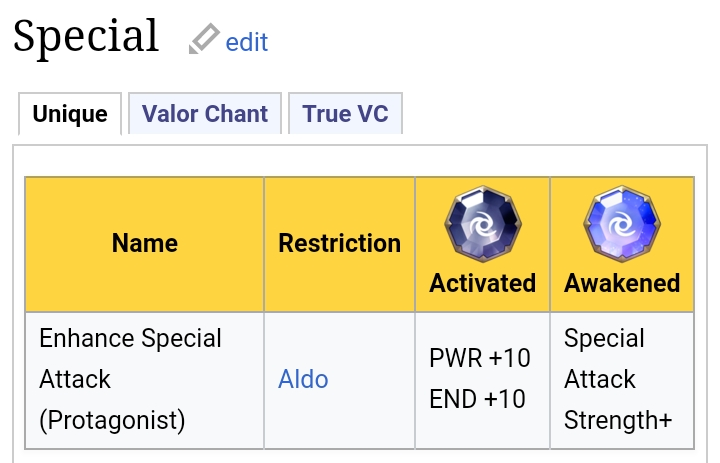Image resolution: width=720 pixels, height=463 pixels.
Task: Click the Activated dark blue gem icon
Action: [483, 224]
